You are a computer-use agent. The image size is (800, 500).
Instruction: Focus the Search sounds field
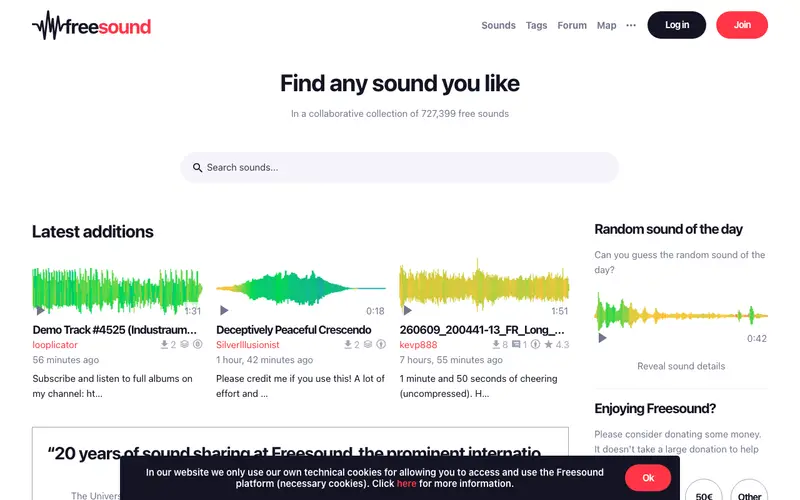[x=399, y=167]
